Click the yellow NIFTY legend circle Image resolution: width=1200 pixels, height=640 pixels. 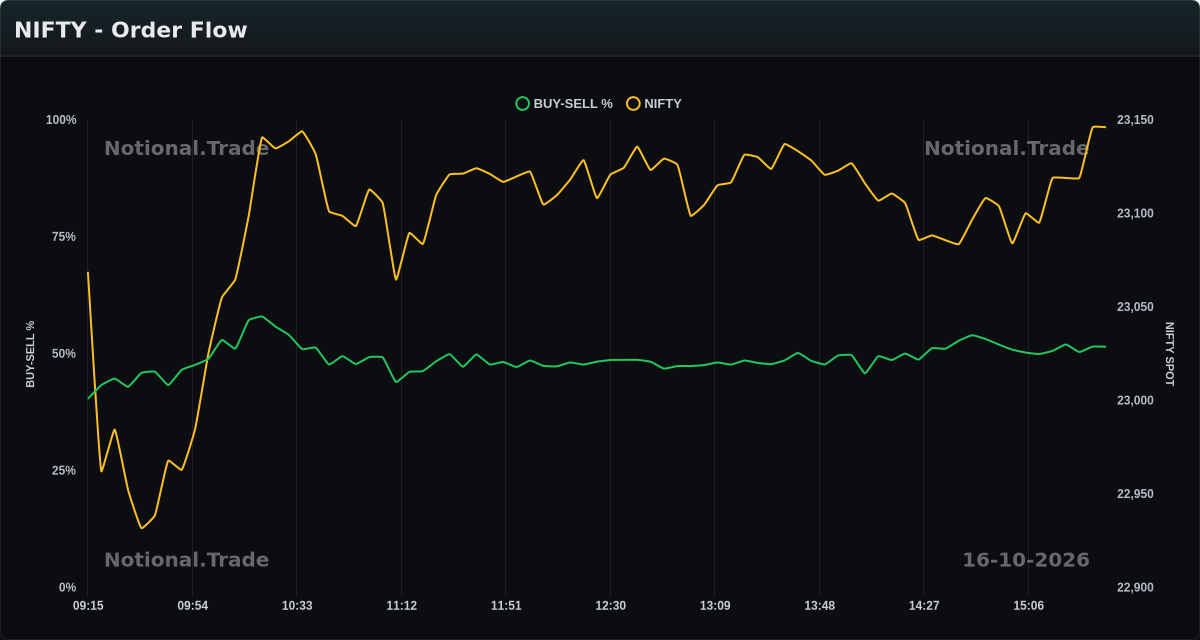click(633, 103)
